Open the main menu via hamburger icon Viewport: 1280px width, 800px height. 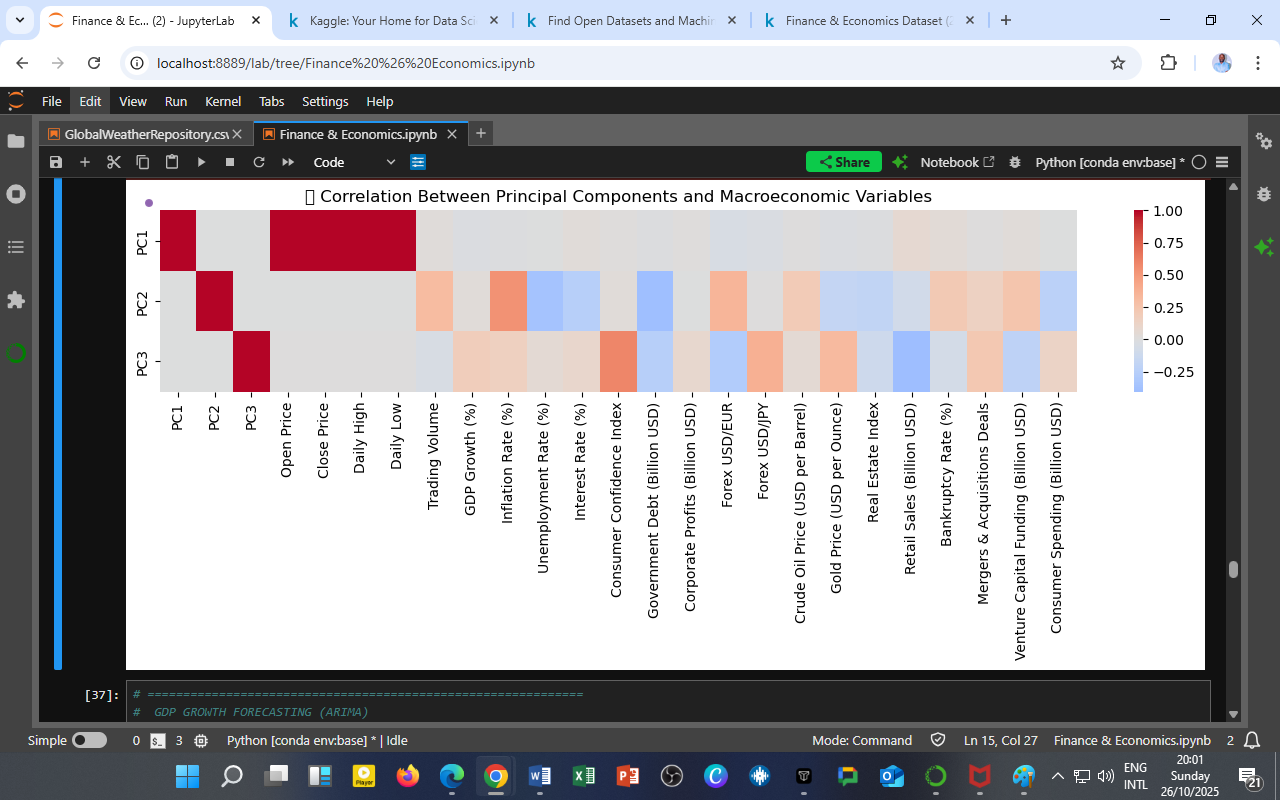click(1222, 161)
